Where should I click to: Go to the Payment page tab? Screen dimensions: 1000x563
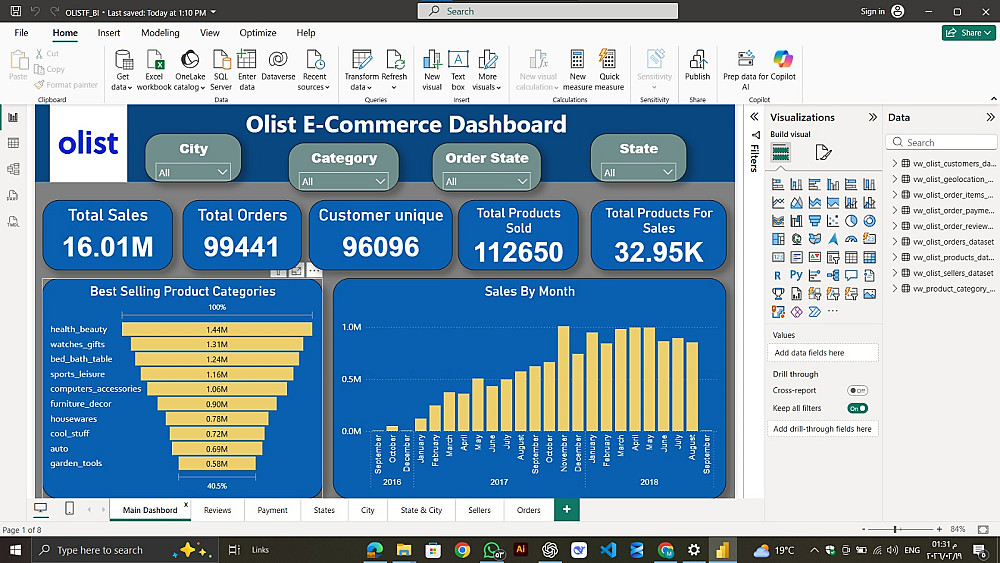(272, 510)
